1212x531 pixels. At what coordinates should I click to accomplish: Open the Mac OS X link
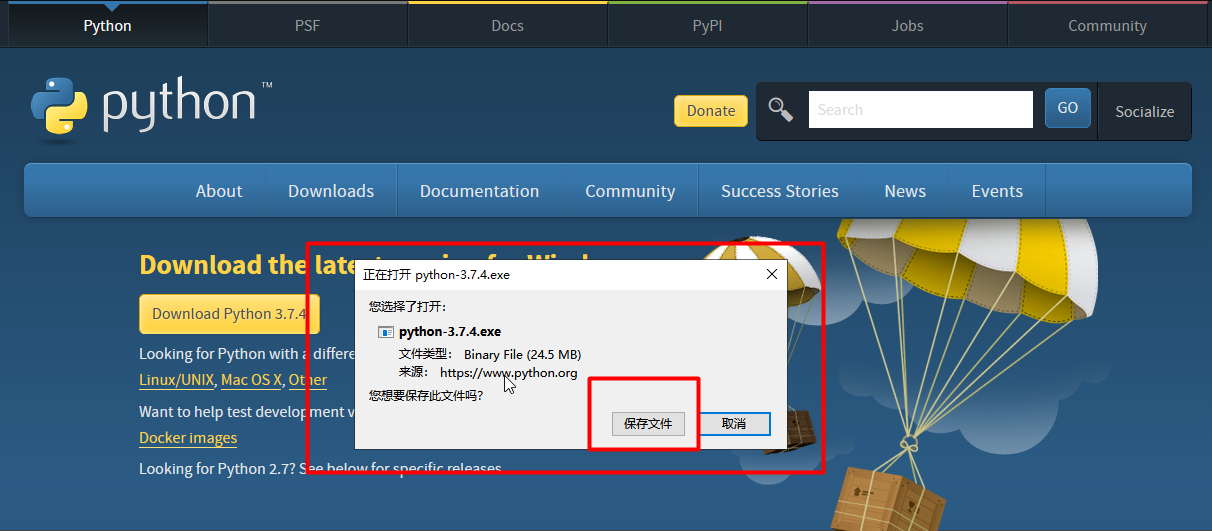click(252, 380)
